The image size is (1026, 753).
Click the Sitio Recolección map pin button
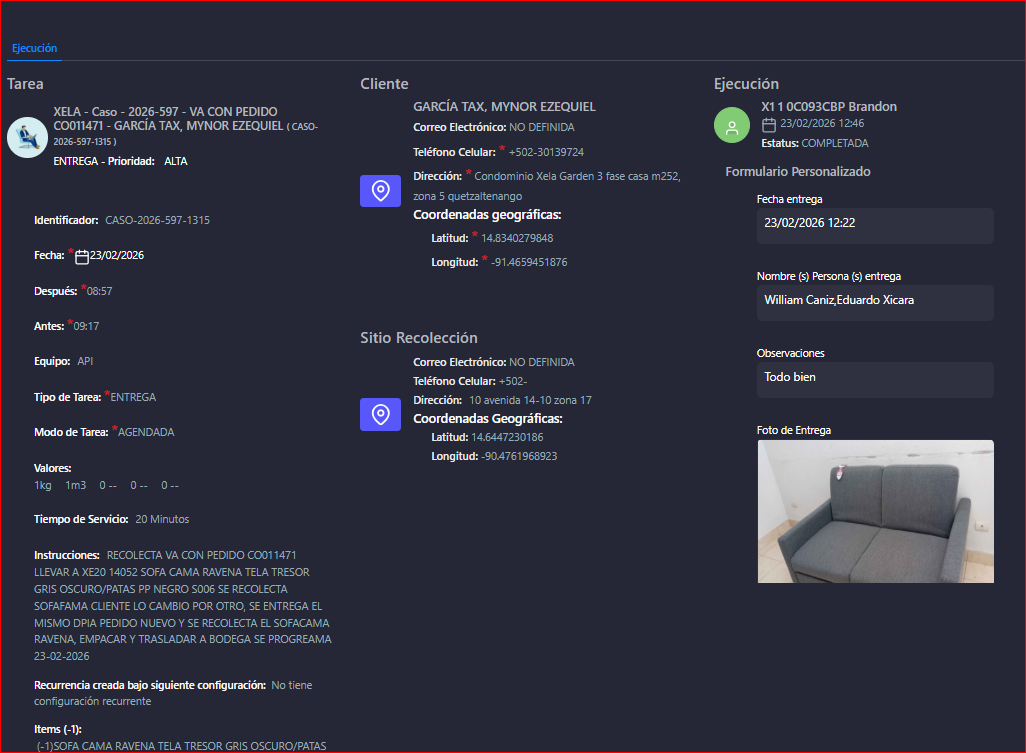[x=380, y=414]
